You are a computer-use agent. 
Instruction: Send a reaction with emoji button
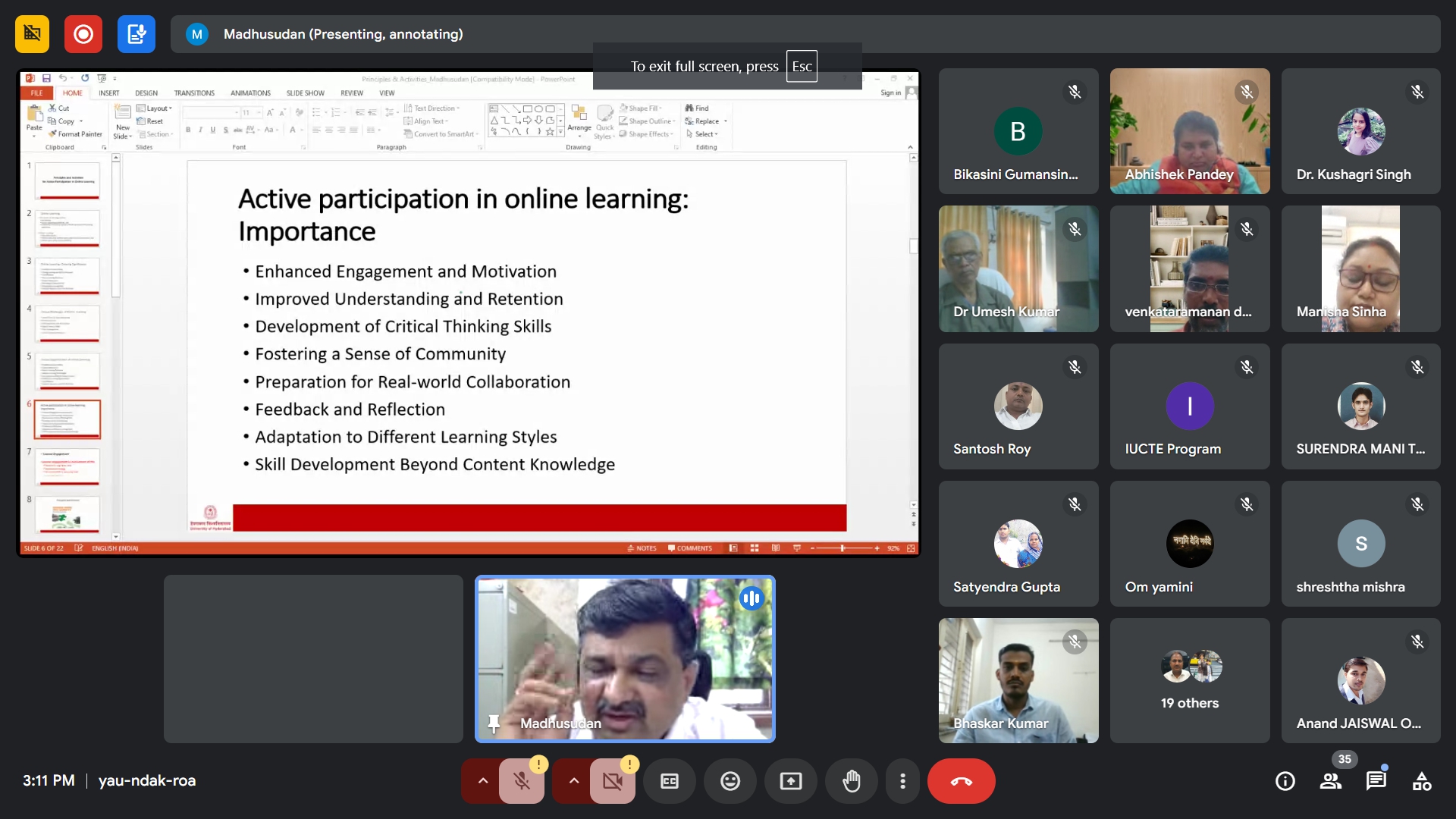pyautogui.click(x=730, y=781)
